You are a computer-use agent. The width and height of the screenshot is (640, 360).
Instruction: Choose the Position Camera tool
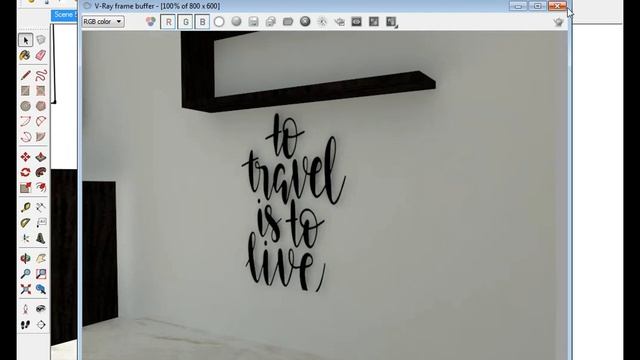(x=25, y=309)
